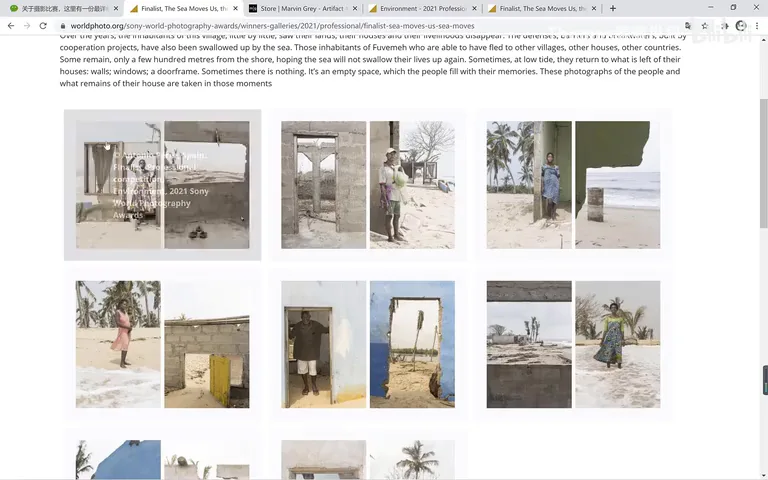768x480 pixels.
Task: Open the photo pair with woman in patterned dress on beach
Action: (574, 344)
